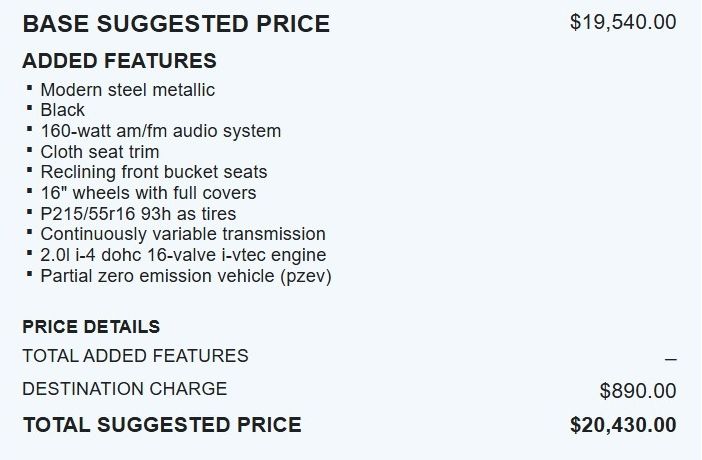Click the Cloth seat trim item

coord(99,152)
